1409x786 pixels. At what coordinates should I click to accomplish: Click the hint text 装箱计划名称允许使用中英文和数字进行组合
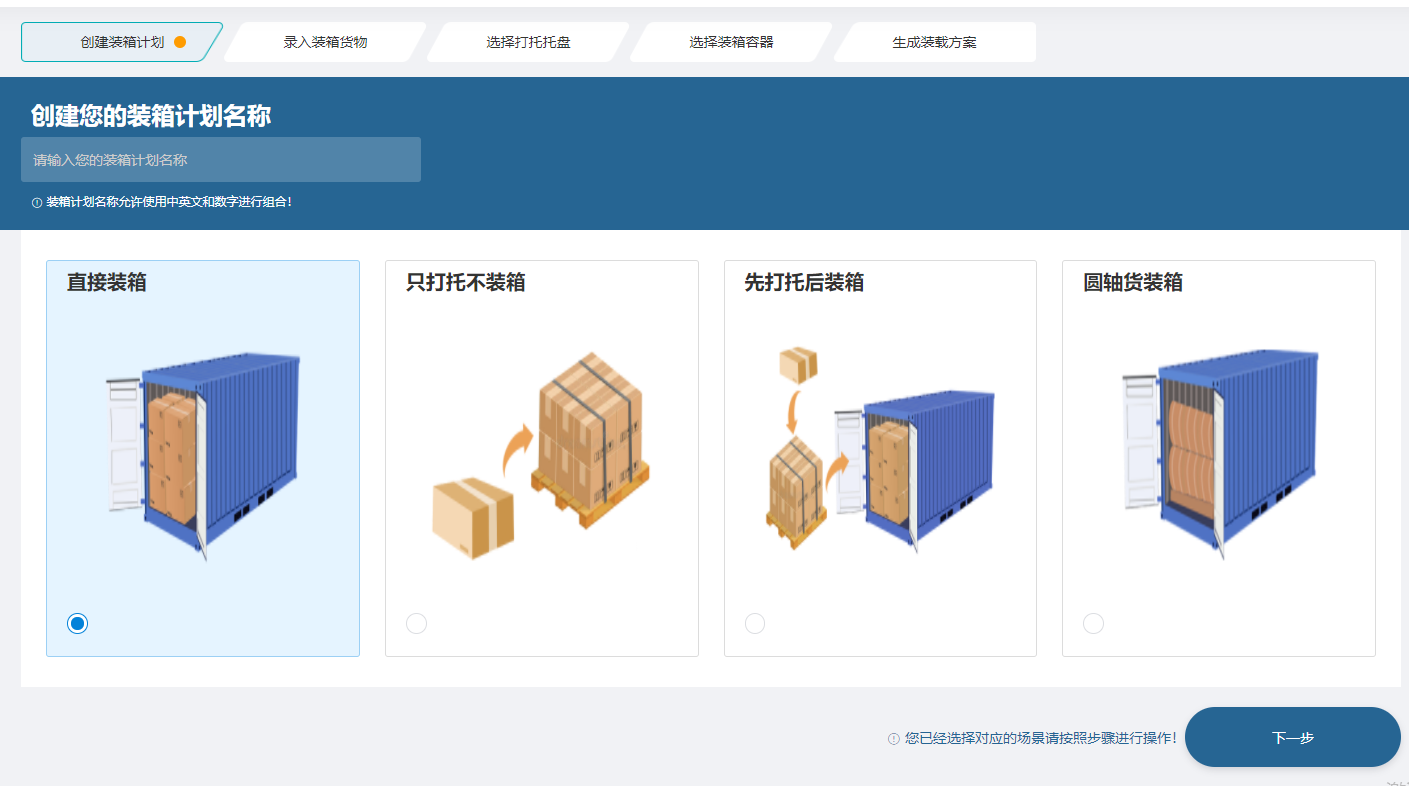click(169, 202)
